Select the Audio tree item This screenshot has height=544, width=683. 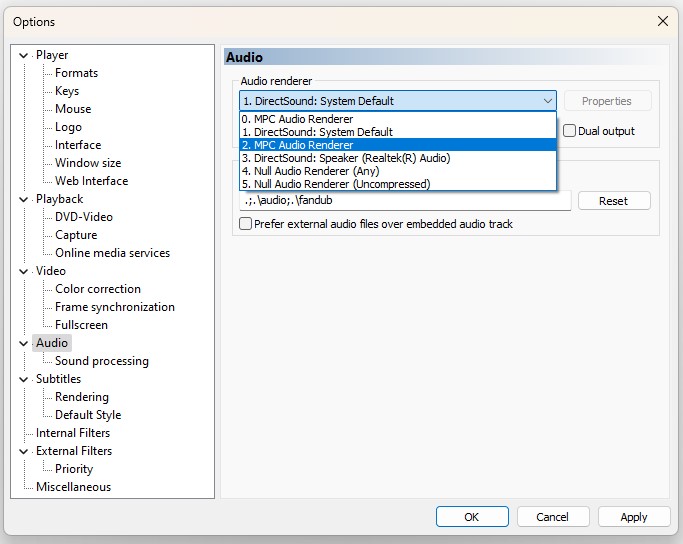point(52,343)
